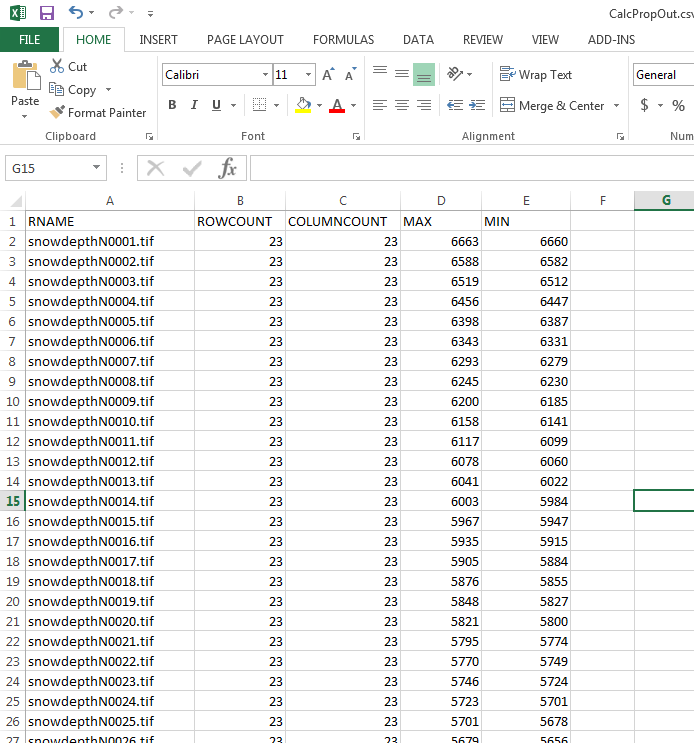Click the Wrap Text button
This screenshot has height=743, width=694.
536,74
